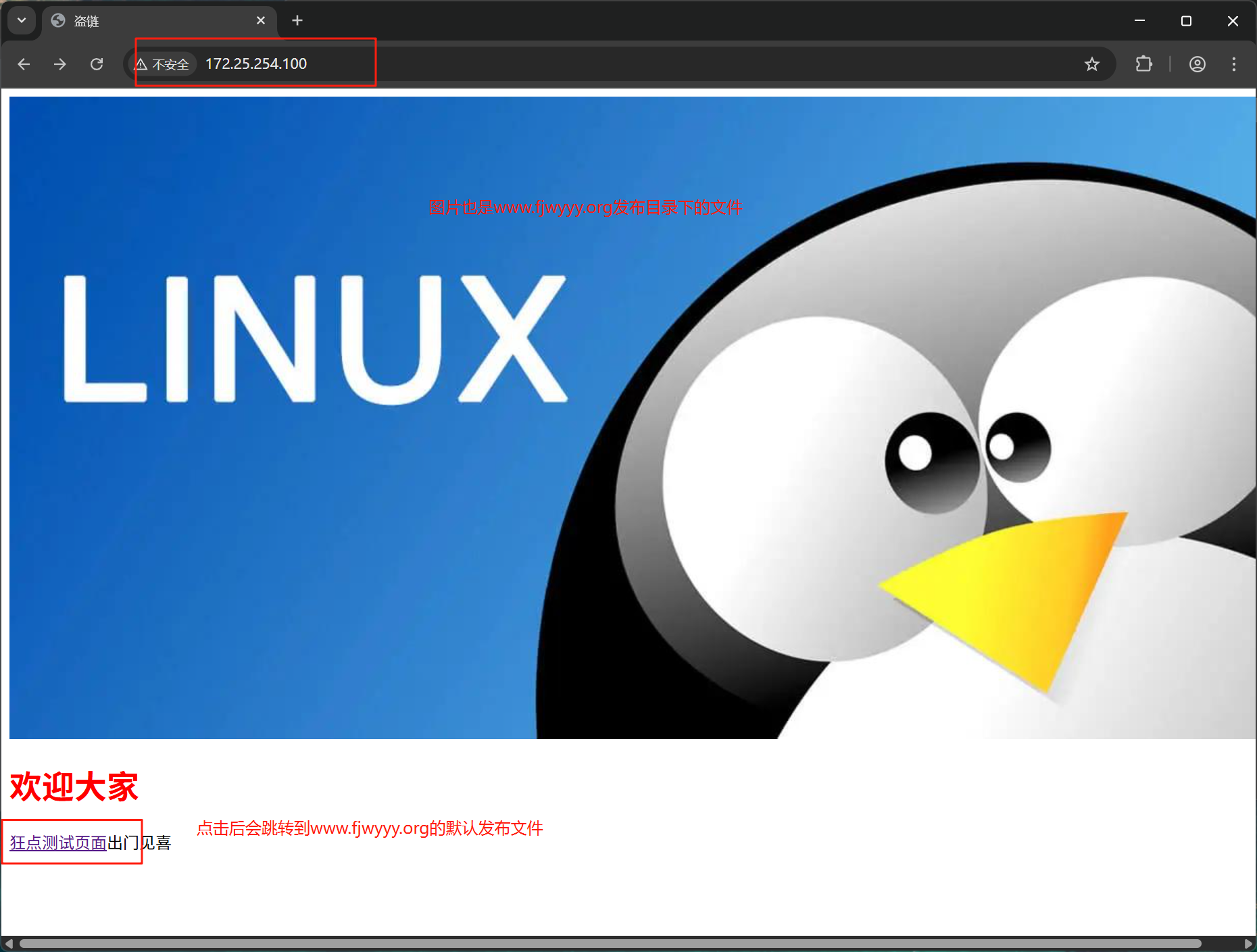Maximize the browser window
Screen dimensions: 1257x952
(x=1186, y=21)
